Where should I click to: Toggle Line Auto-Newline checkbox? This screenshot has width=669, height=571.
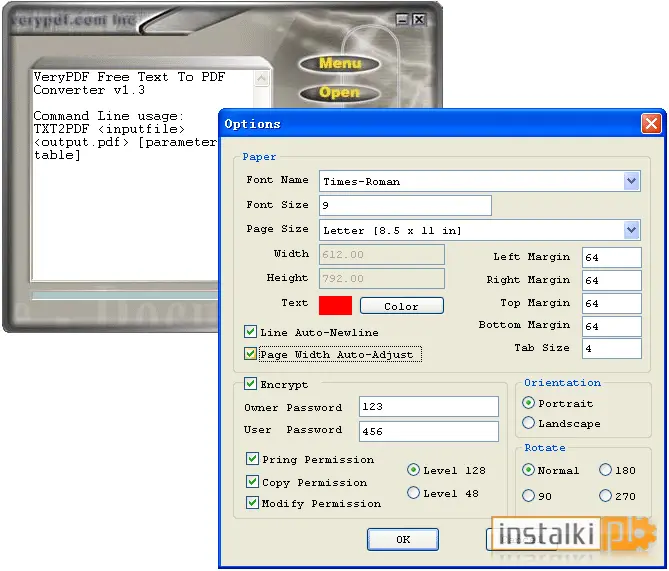click(250, 332)
